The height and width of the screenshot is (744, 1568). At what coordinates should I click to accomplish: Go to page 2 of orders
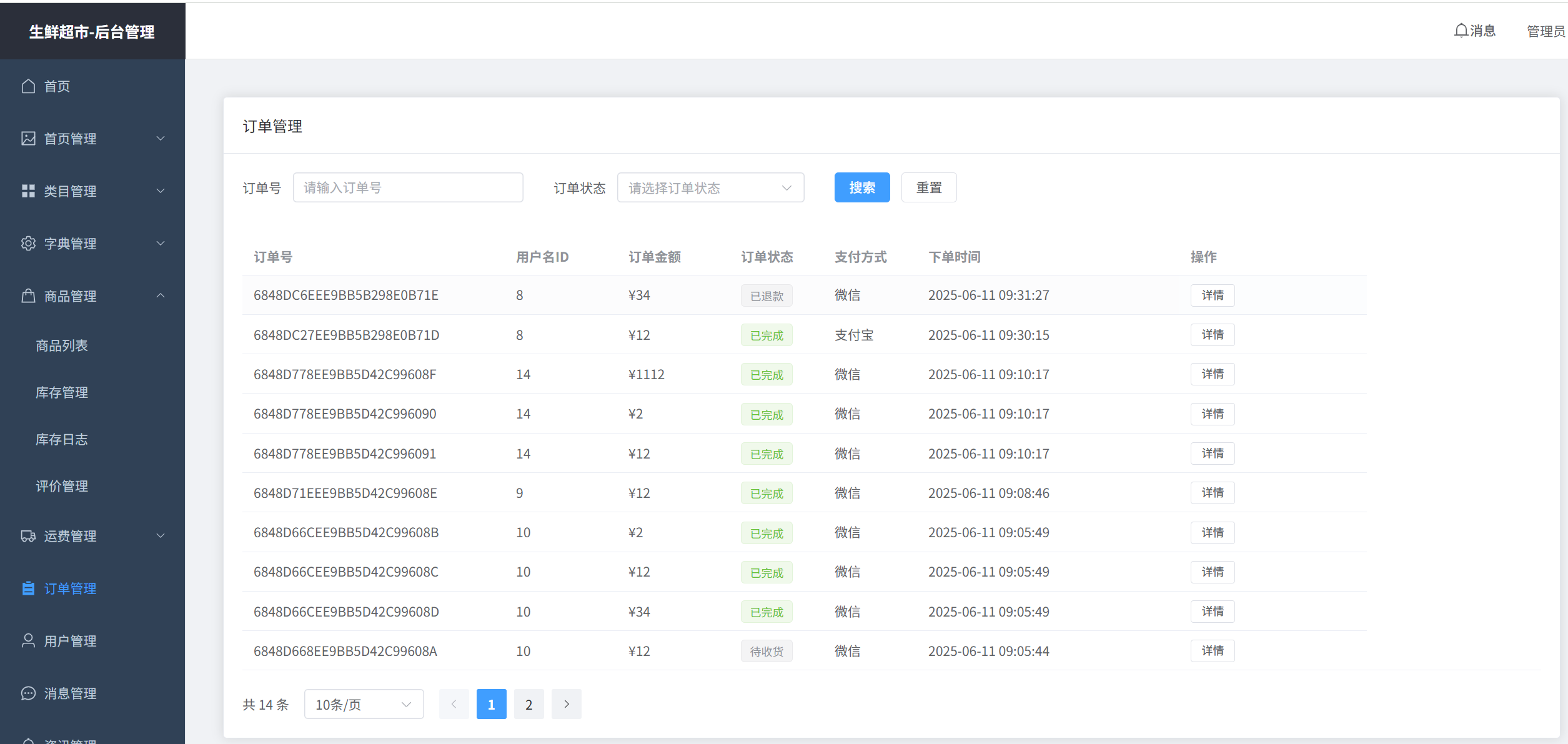(528, 705)
